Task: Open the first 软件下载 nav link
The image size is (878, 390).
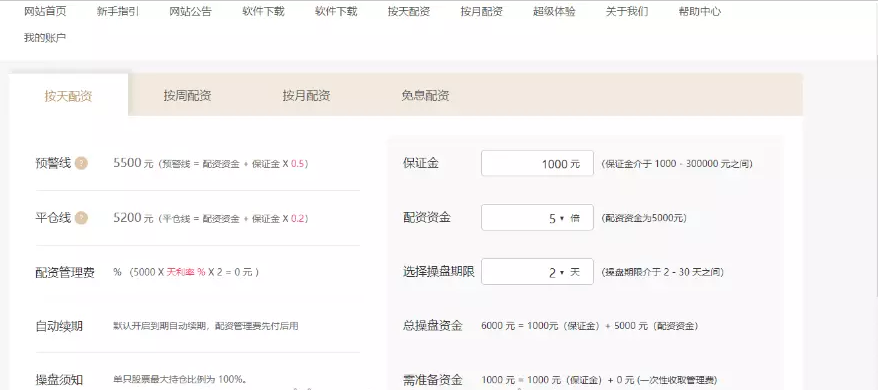Action: [x=263, y=11]
